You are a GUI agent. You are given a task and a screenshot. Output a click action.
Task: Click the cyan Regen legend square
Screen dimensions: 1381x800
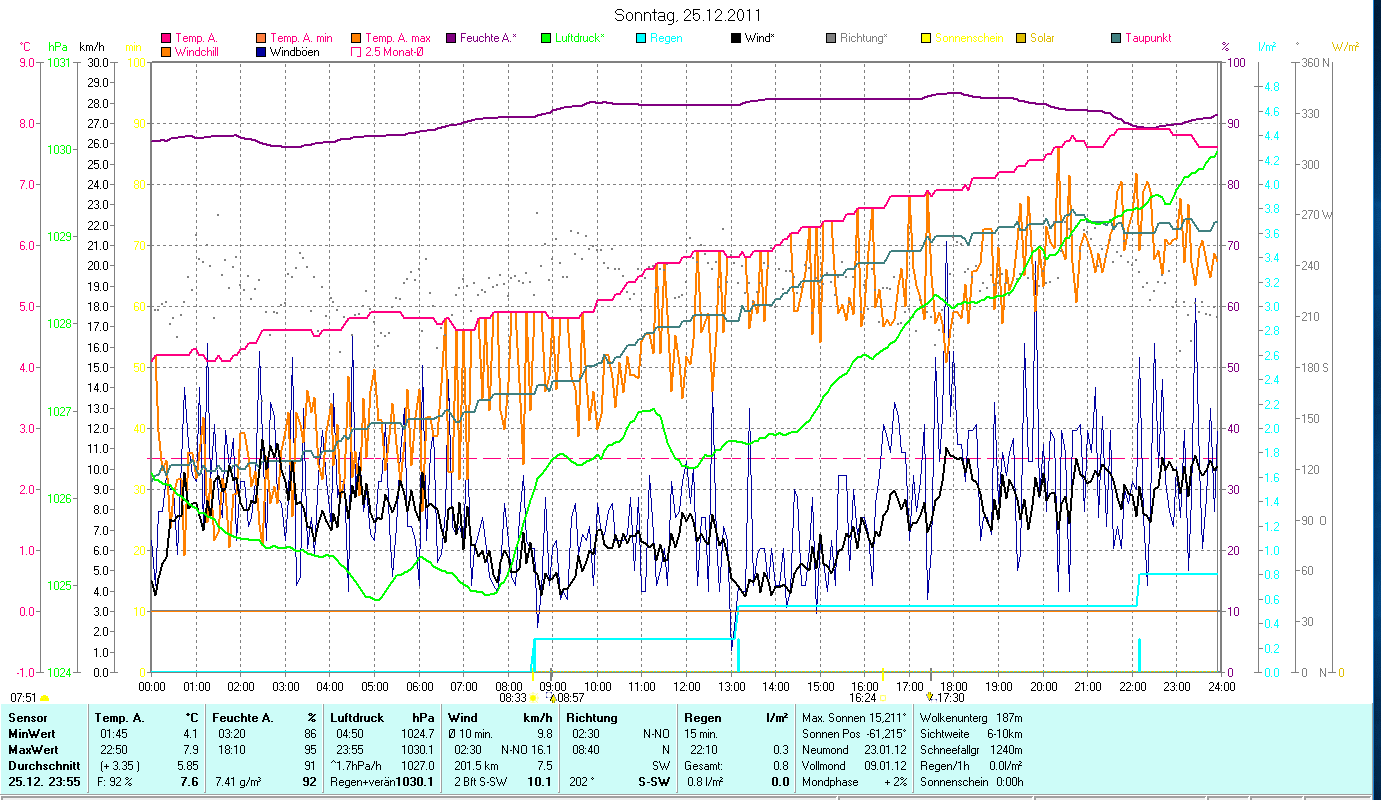pyautogui.click(x=640, y=39)
